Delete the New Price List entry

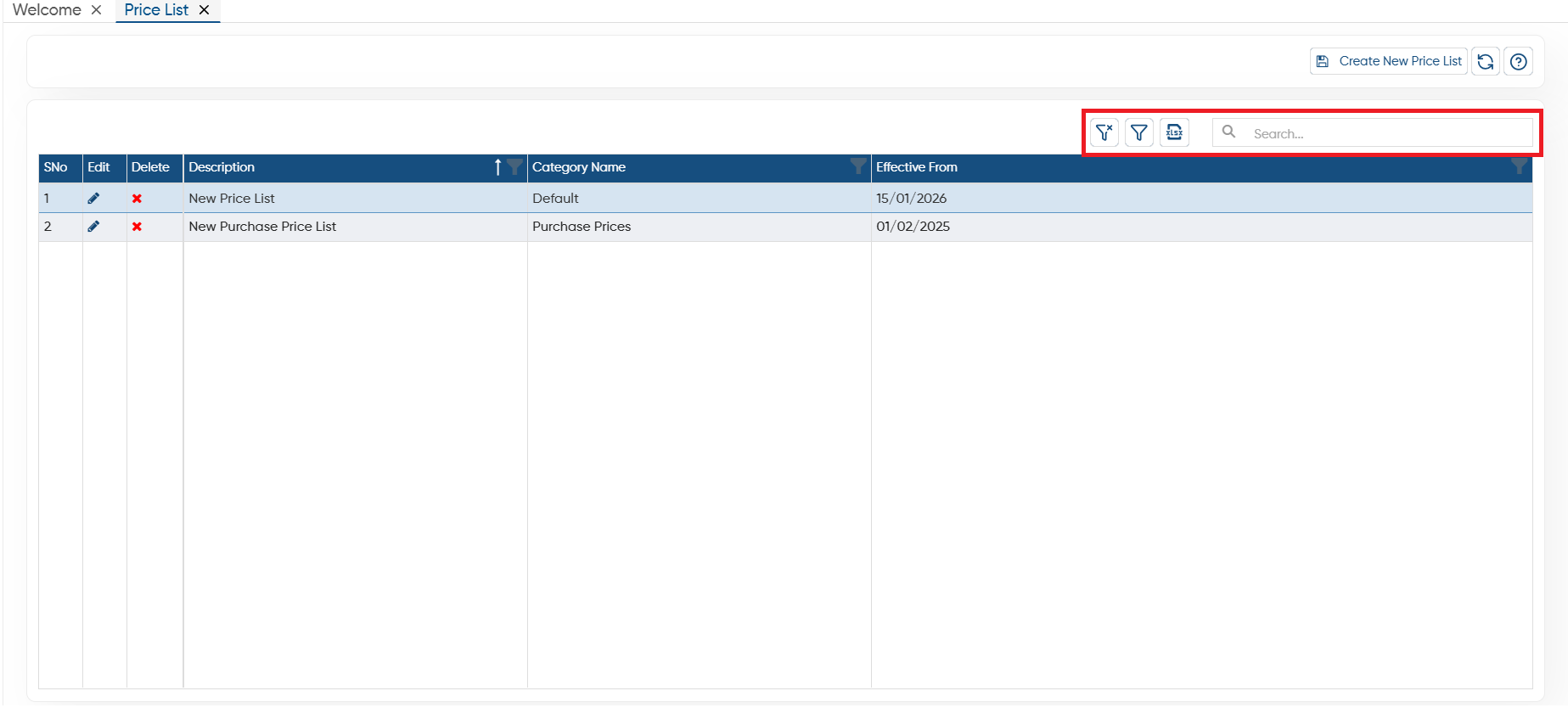point(137,198)
